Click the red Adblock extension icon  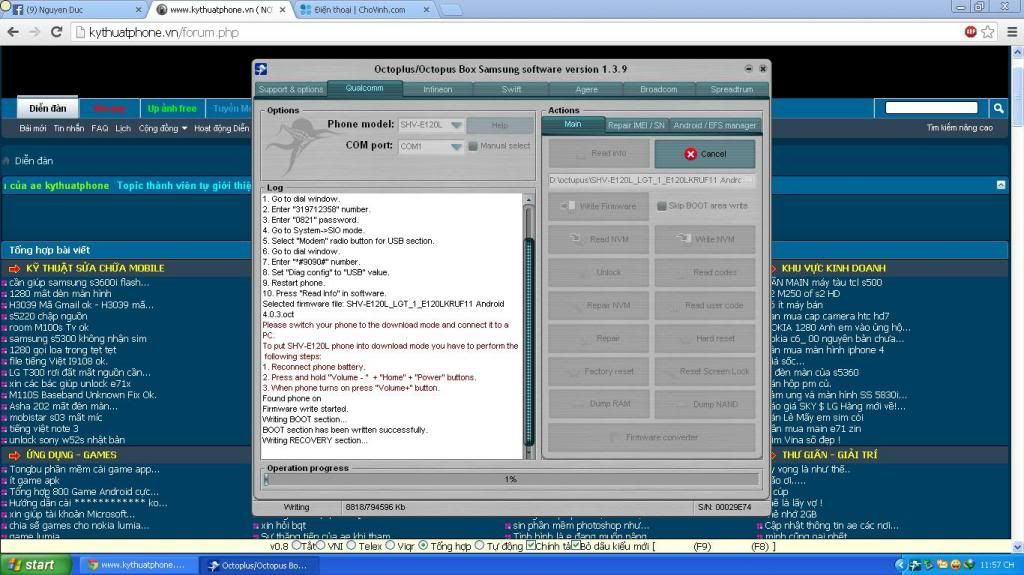(x=970, y=32)
